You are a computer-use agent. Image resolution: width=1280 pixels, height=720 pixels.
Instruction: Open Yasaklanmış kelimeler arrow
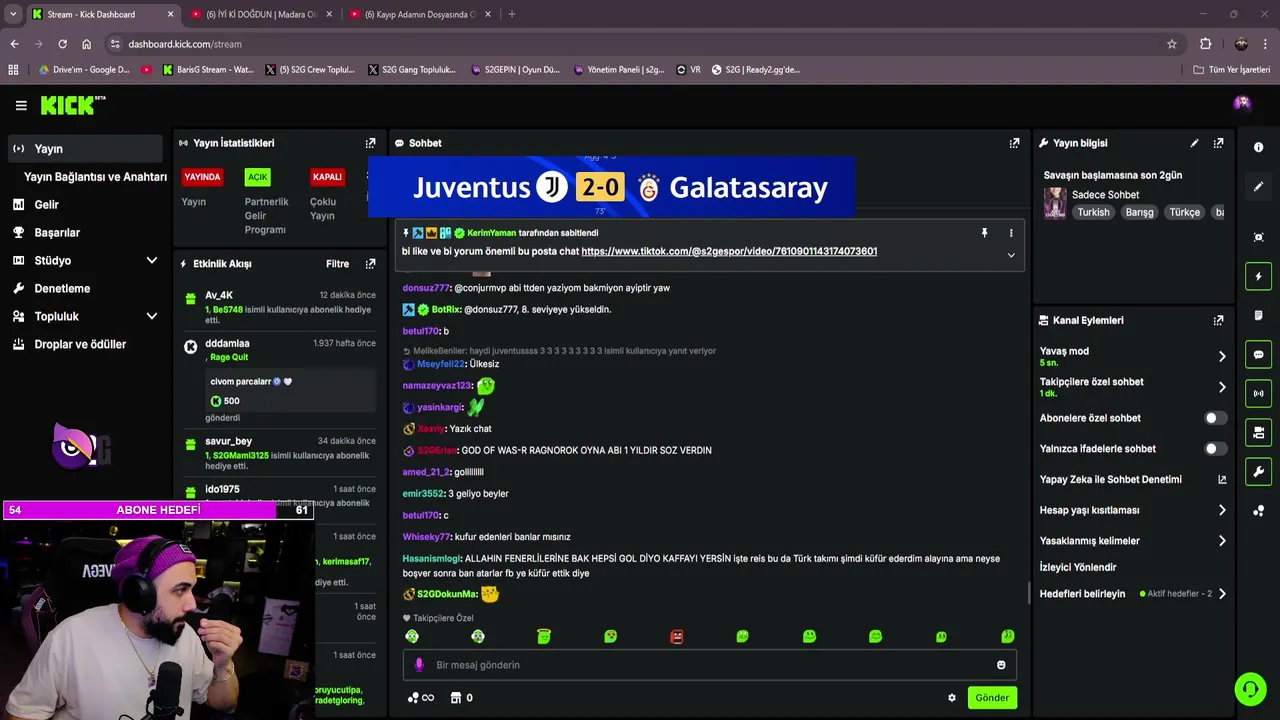[1222, 541]
